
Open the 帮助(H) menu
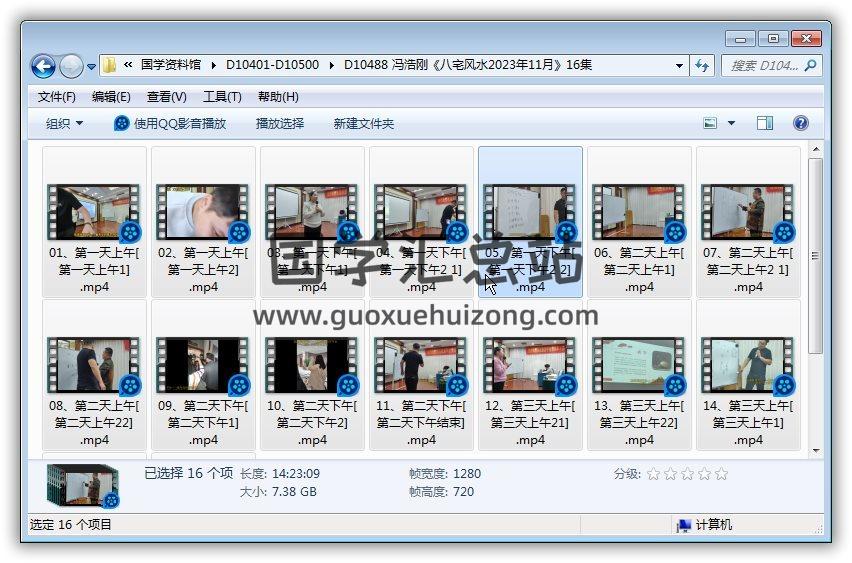pyautogui.click(x=278, y=97)
